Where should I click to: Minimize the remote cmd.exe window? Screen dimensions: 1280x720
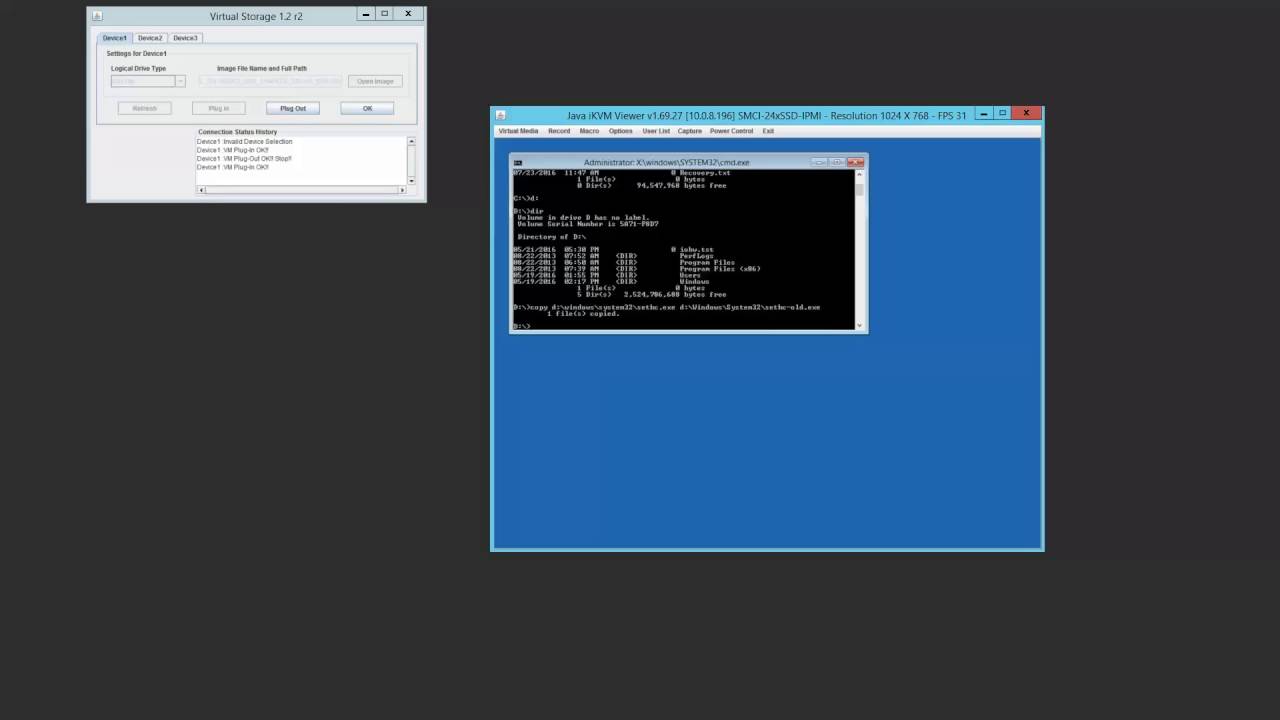819,162
